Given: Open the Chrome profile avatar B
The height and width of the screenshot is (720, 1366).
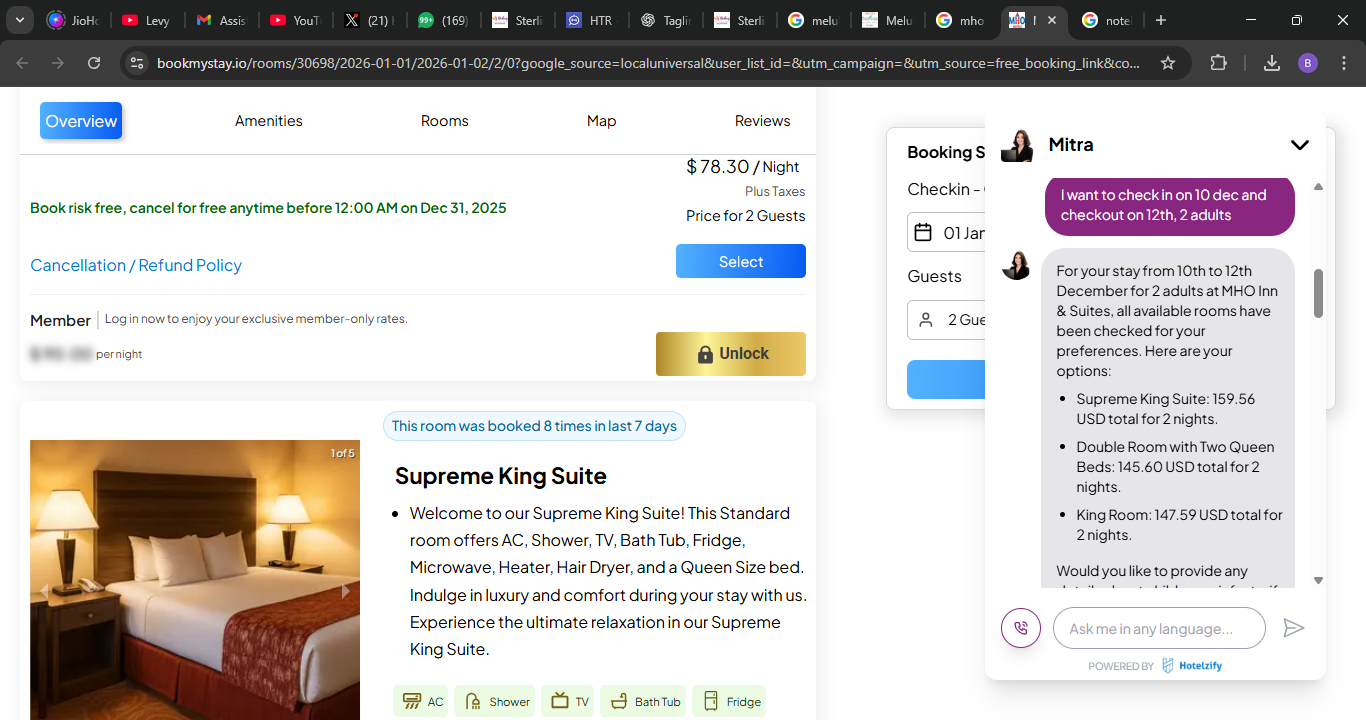Looking at the screenshot, I should [x=1308, y=63].
